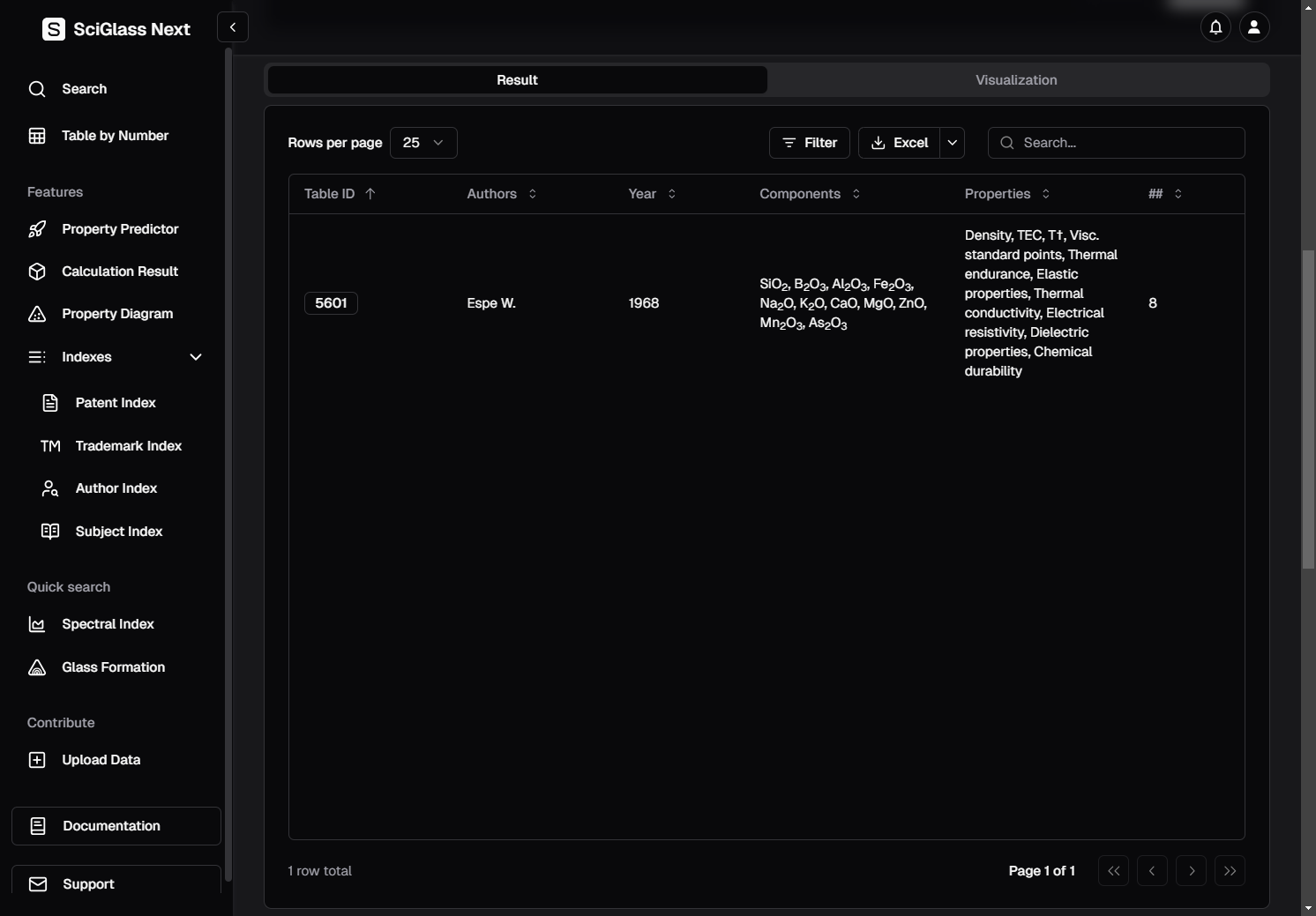Collapse the sidebar with arrow button

[233, 27]
